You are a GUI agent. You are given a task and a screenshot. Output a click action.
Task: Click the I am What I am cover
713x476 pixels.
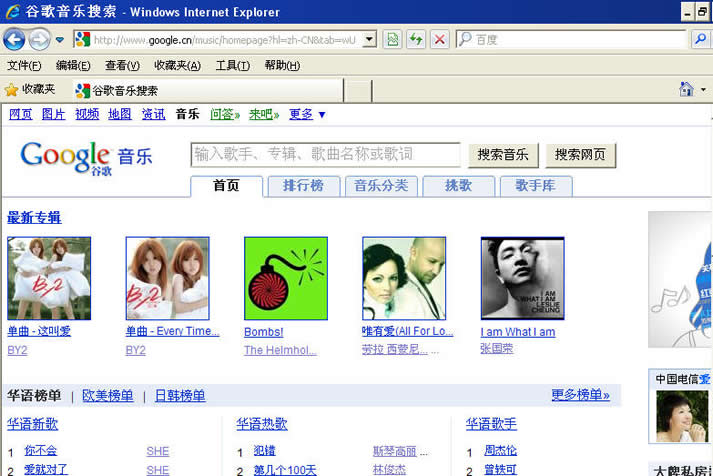click(x=522, y=278)
